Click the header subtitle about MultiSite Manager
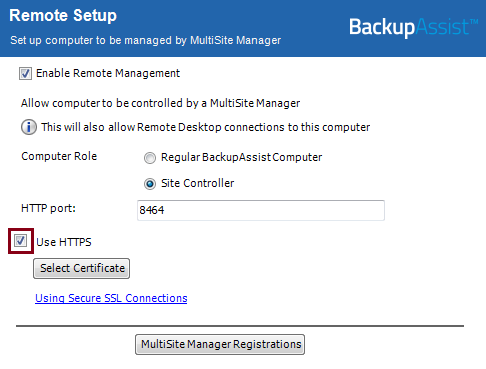 click(145, 40)
